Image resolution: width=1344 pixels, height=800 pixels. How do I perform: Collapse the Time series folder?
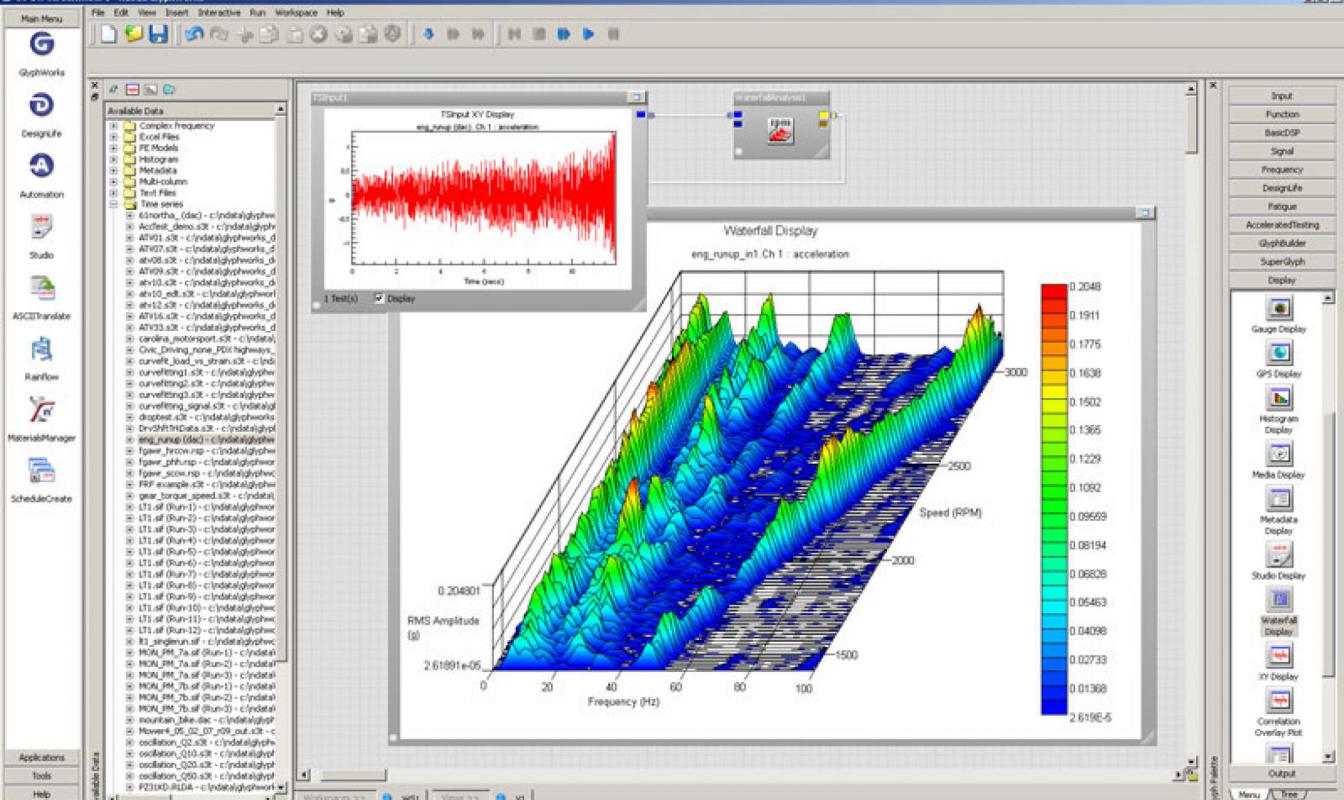tap(114, 204)
